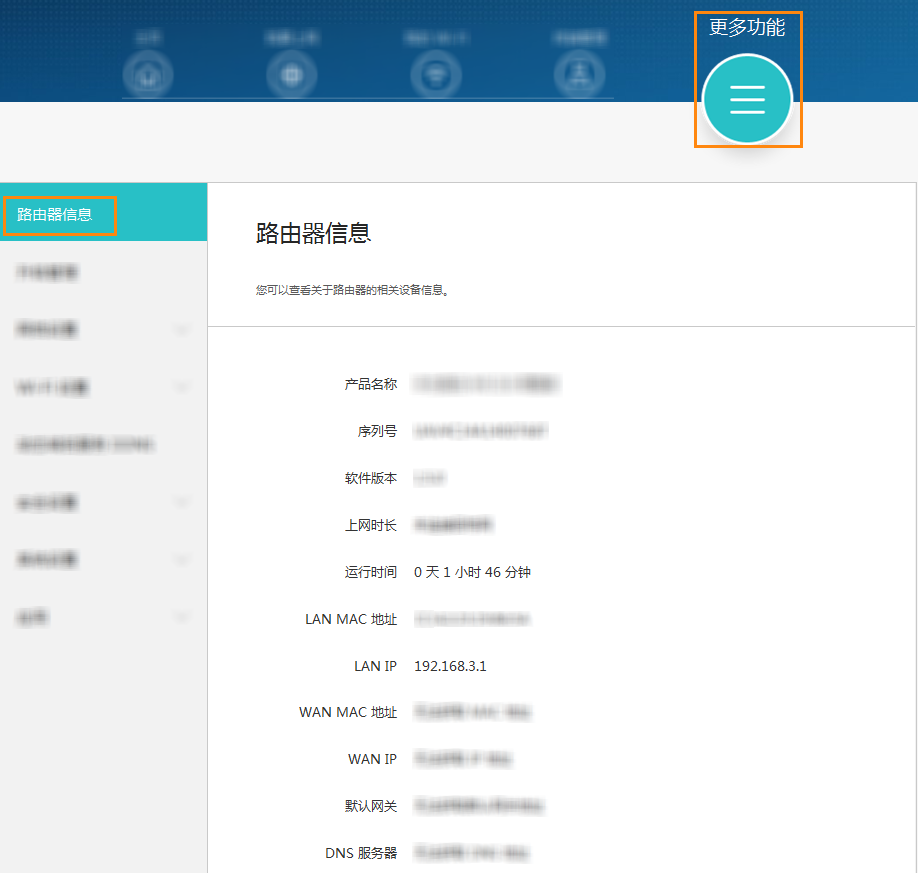Click the 路由器信息 page heading
918x873 pixels.
314,234
